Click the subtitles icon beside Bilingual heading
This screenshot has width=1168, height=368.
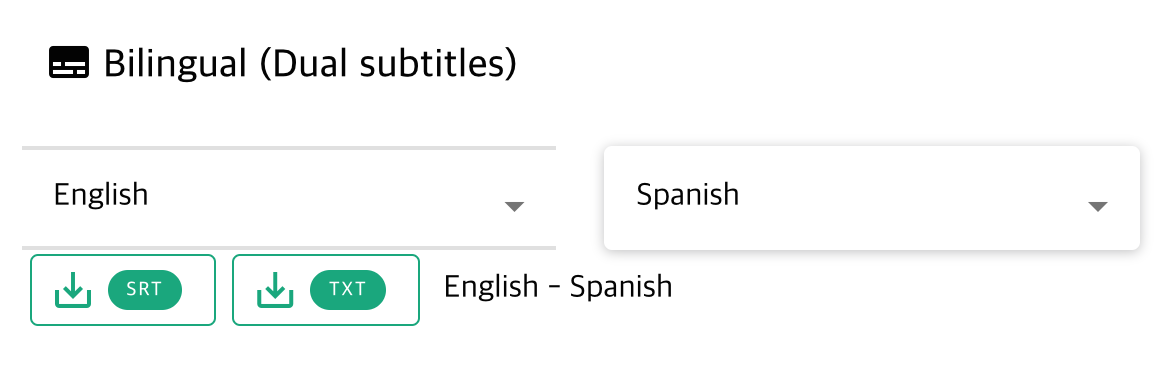tap(69, 63)
